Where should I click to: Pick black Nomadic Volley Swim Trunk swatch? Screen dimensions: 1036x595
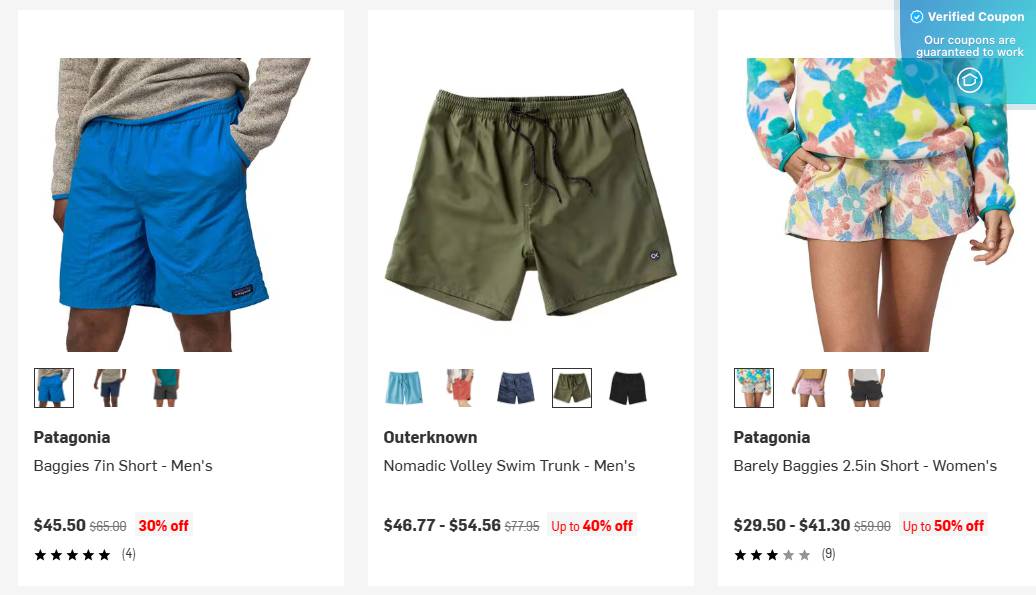click(x=628, y=388)
